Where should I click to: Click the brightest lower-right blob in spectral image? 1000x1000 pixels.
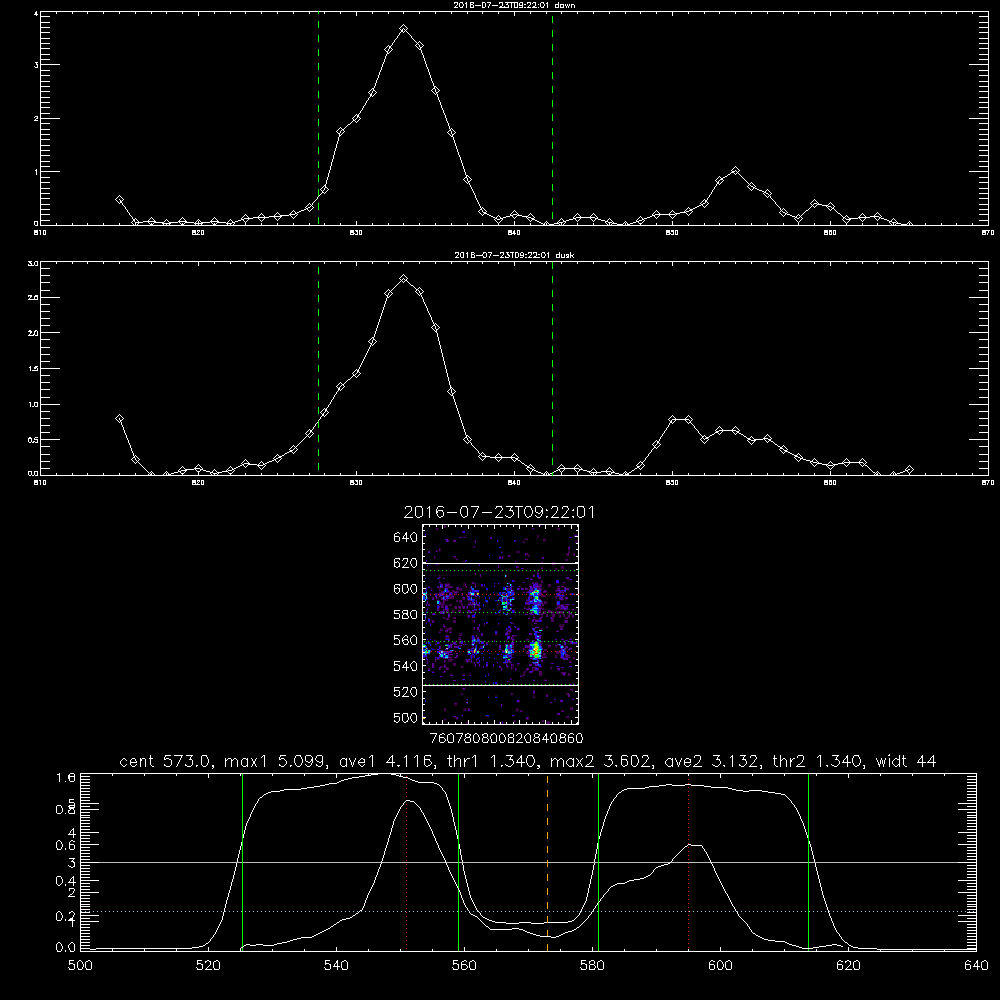pos(536,650)
